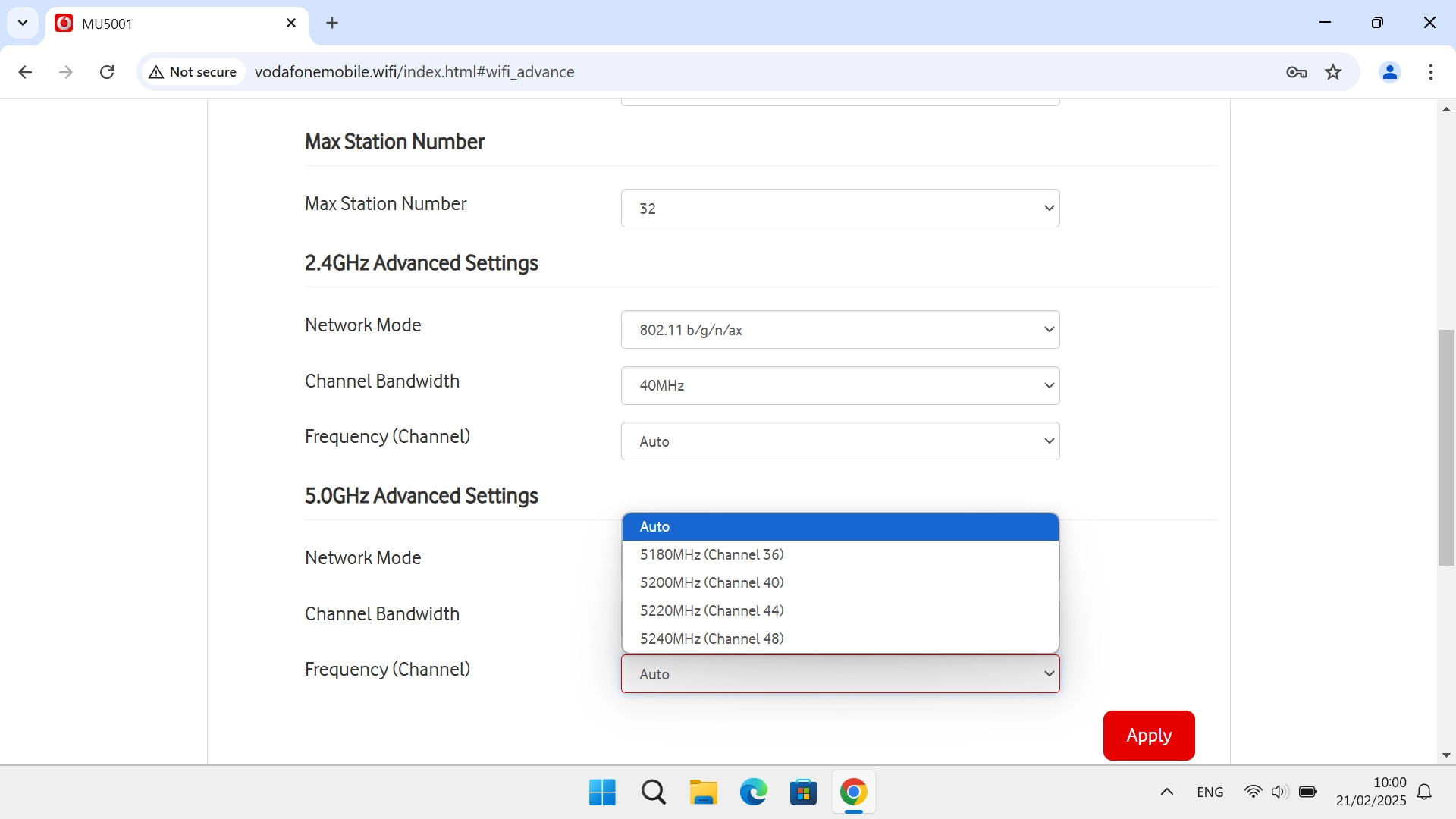Viewport: 1456px width, 819px height.
Task: Open a new browser tab
Action: [x=332, y=23]
